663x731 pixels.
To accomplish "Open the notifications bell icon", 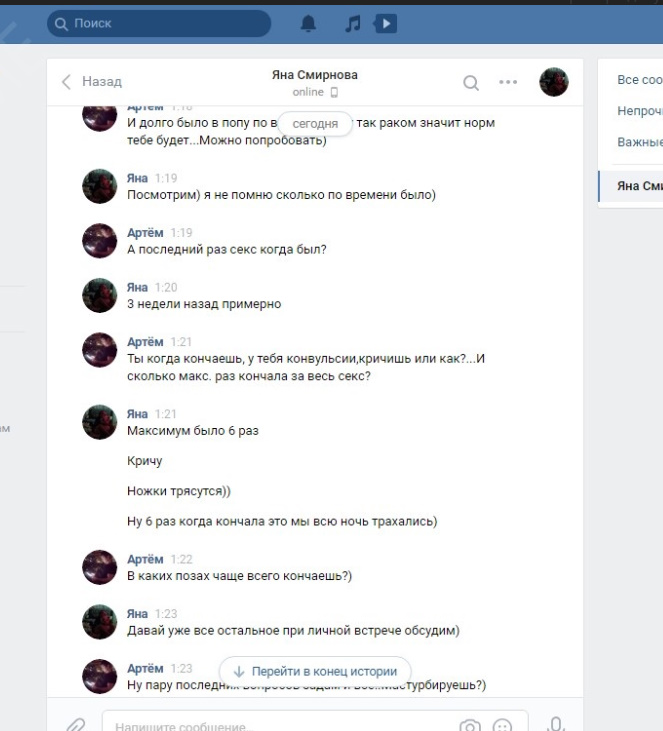I will pyautogui.click(x=308, y=23).
